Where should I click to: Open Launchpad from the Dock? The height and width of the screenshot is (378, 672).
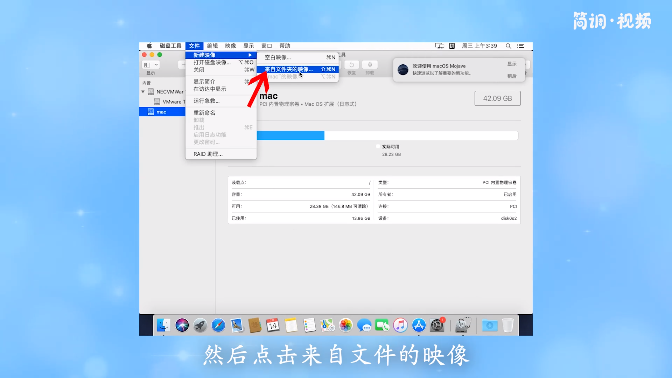click(200, 325)
